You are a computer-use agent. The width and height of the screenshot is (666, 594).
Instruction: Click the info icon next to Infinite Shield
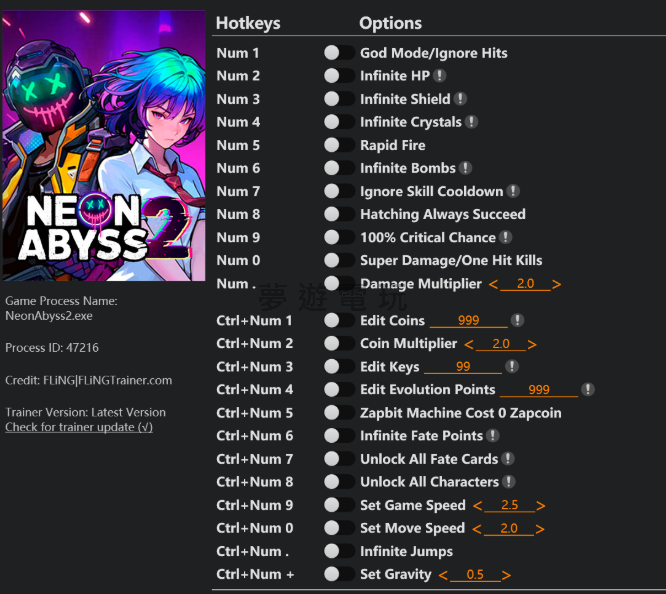coord(460,99)
